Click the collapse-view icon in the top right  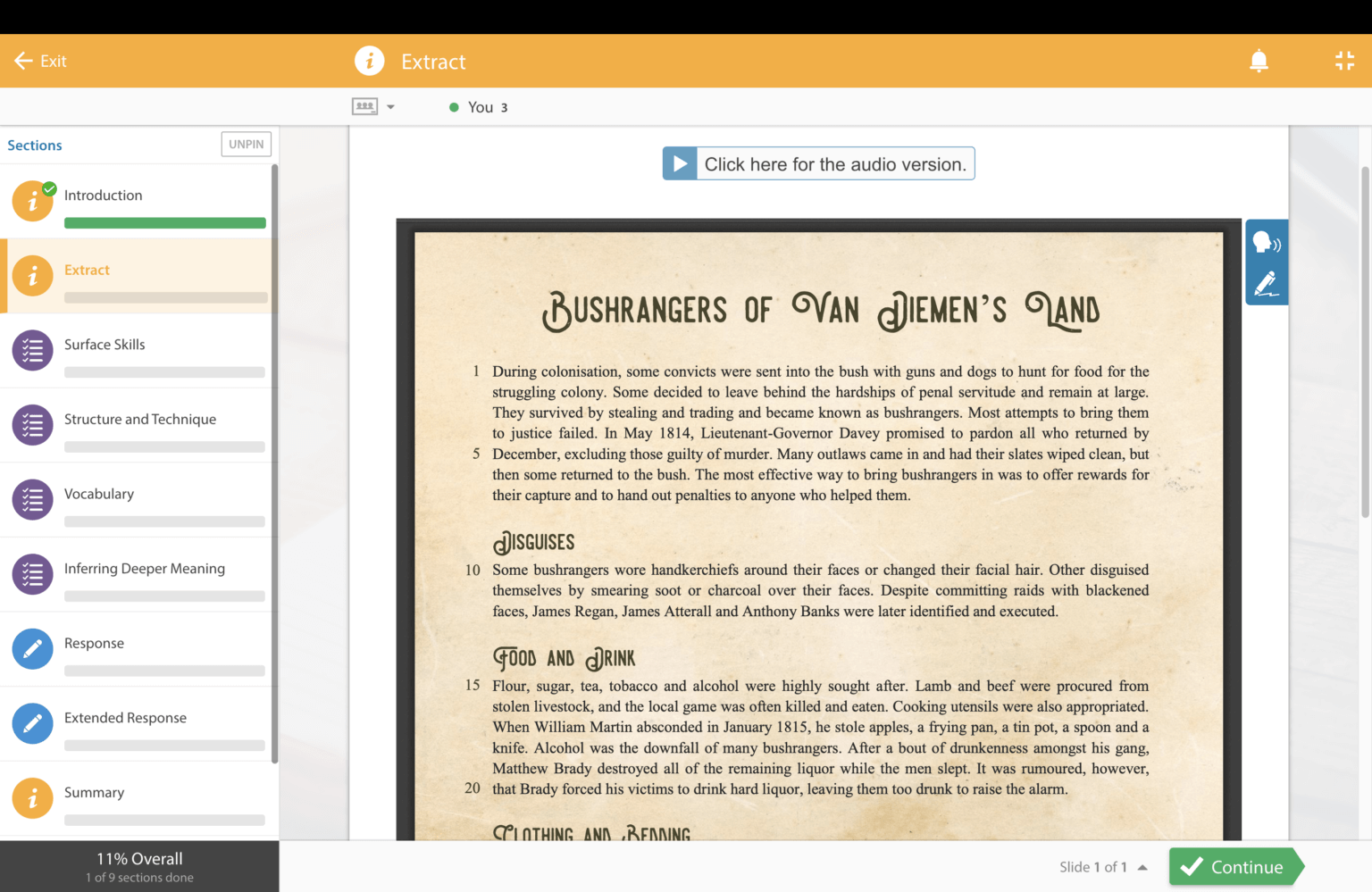[1344, 61]
